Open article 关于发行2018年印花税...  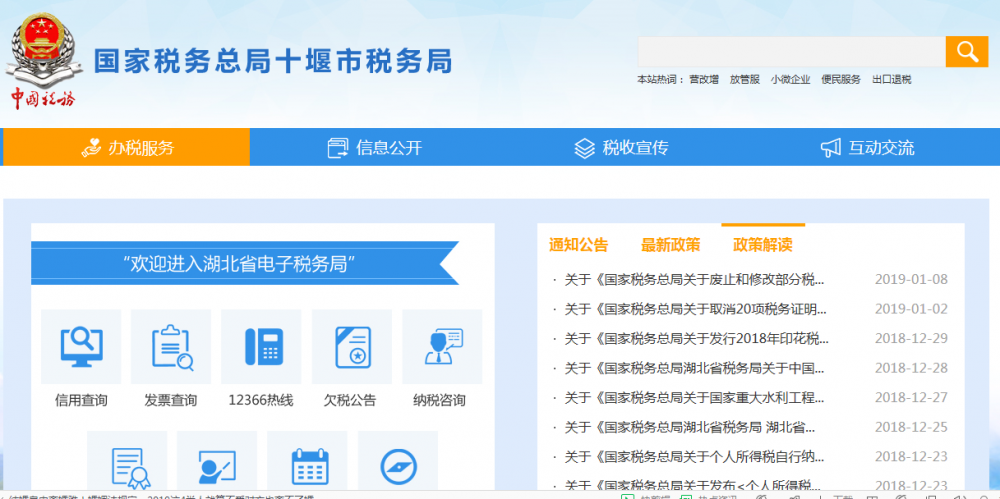tap(696, 339)
